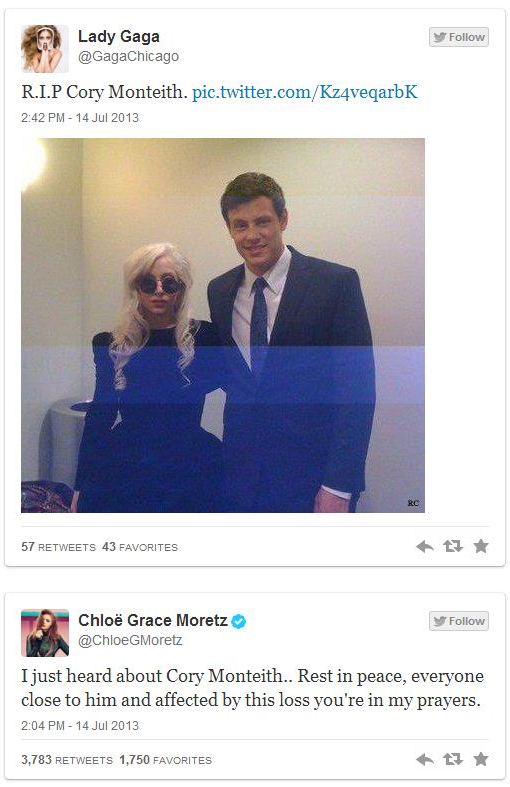
Task: Reply to Chloë Grace Moretz's tweet
Action: pyautogui.click(x=425, y=760)
